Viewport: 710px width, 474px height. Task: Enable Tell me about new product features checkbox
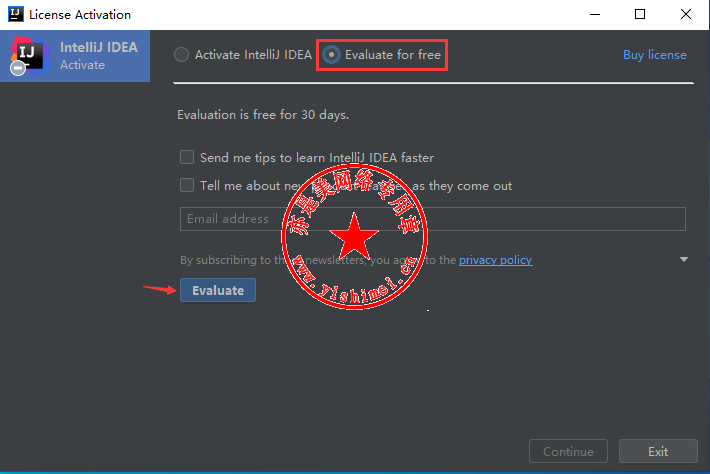click(x=187, y=185)
